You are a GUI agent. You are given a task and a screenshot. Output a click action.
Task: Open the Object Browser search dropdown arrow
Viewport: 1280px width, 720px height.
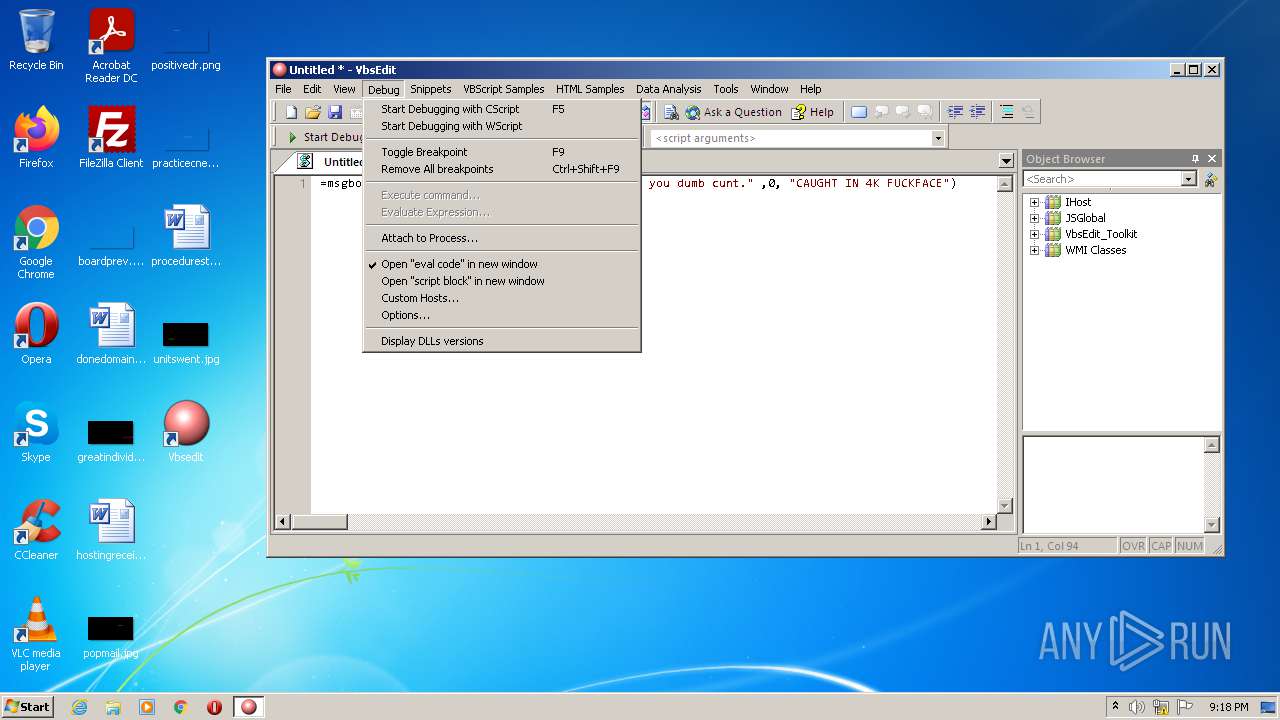(x=1188, y=179)
